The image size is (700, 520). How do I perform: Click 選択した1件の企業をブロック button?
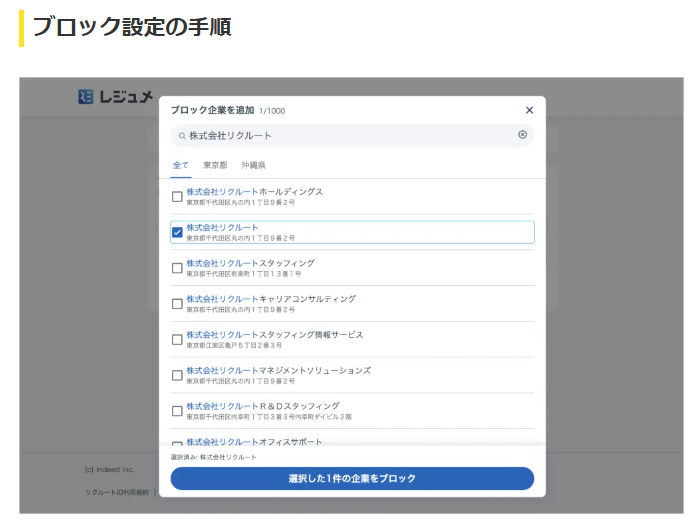(x=352, y=478)
